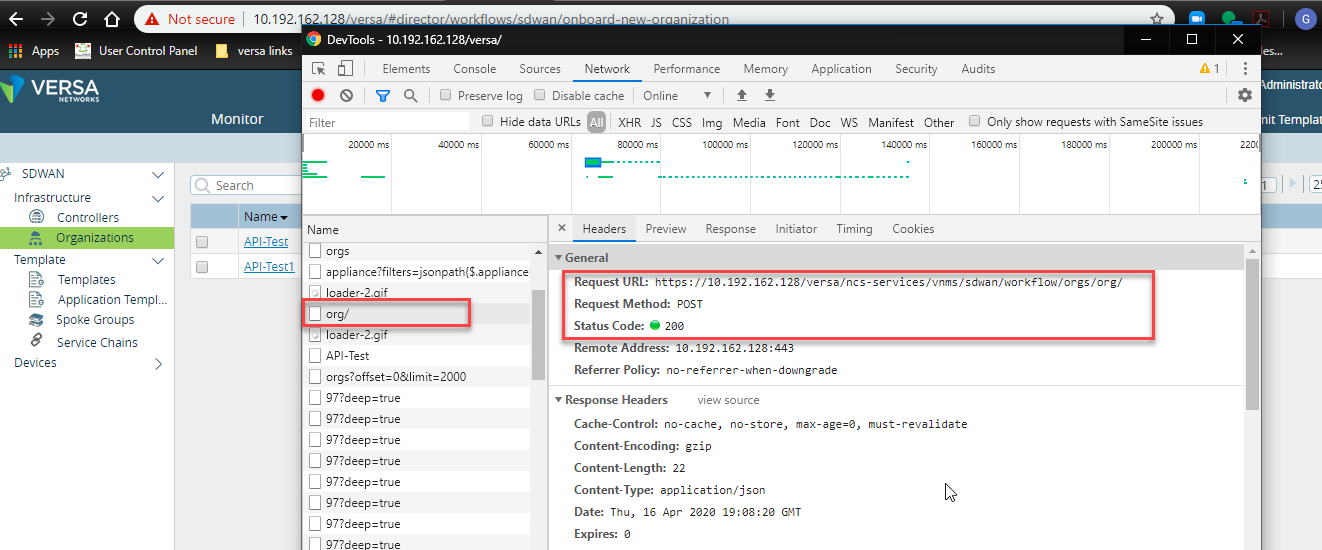Click the network Filter input field

387,122
